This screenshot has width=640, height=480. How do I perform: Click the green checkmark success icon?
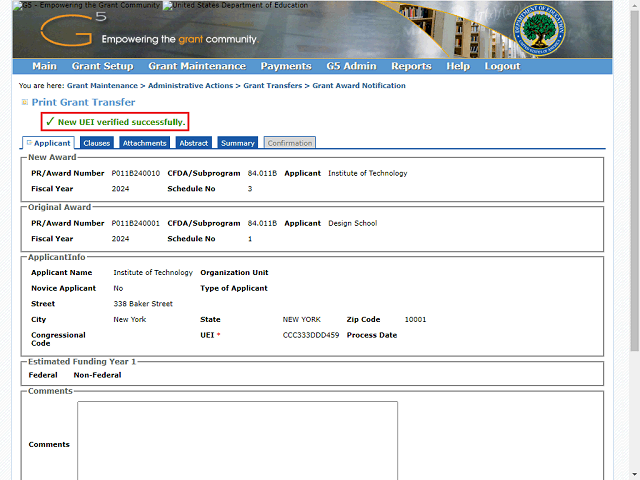pos(49,122)
